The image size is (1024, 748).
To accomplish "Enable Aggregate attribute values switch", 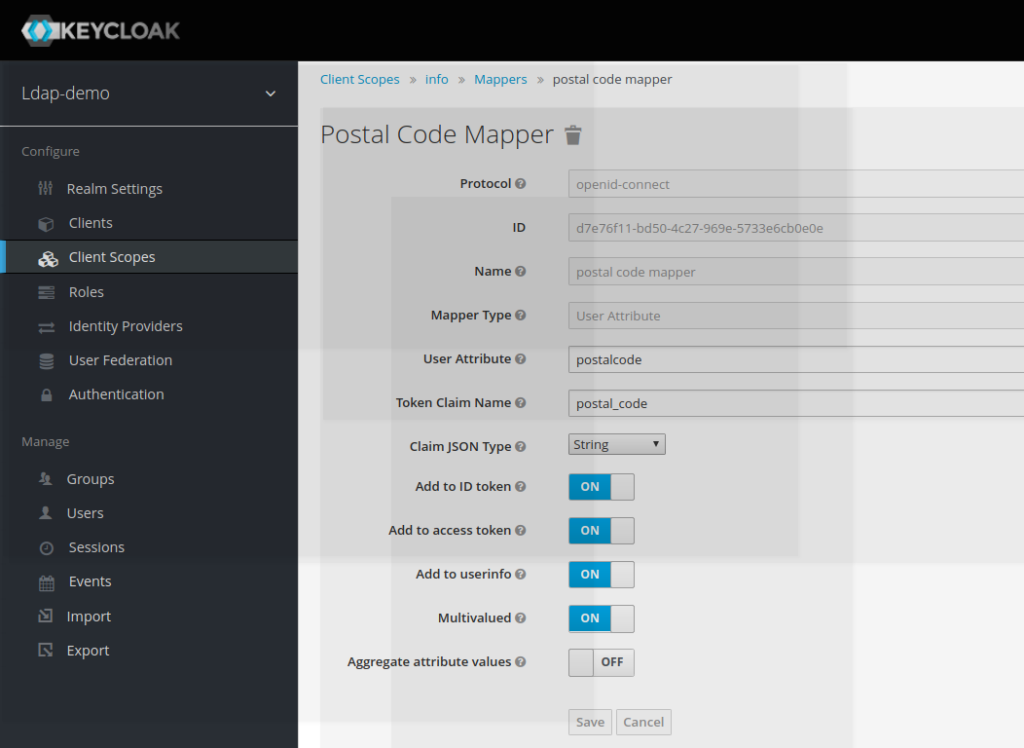I will (601, 662).
